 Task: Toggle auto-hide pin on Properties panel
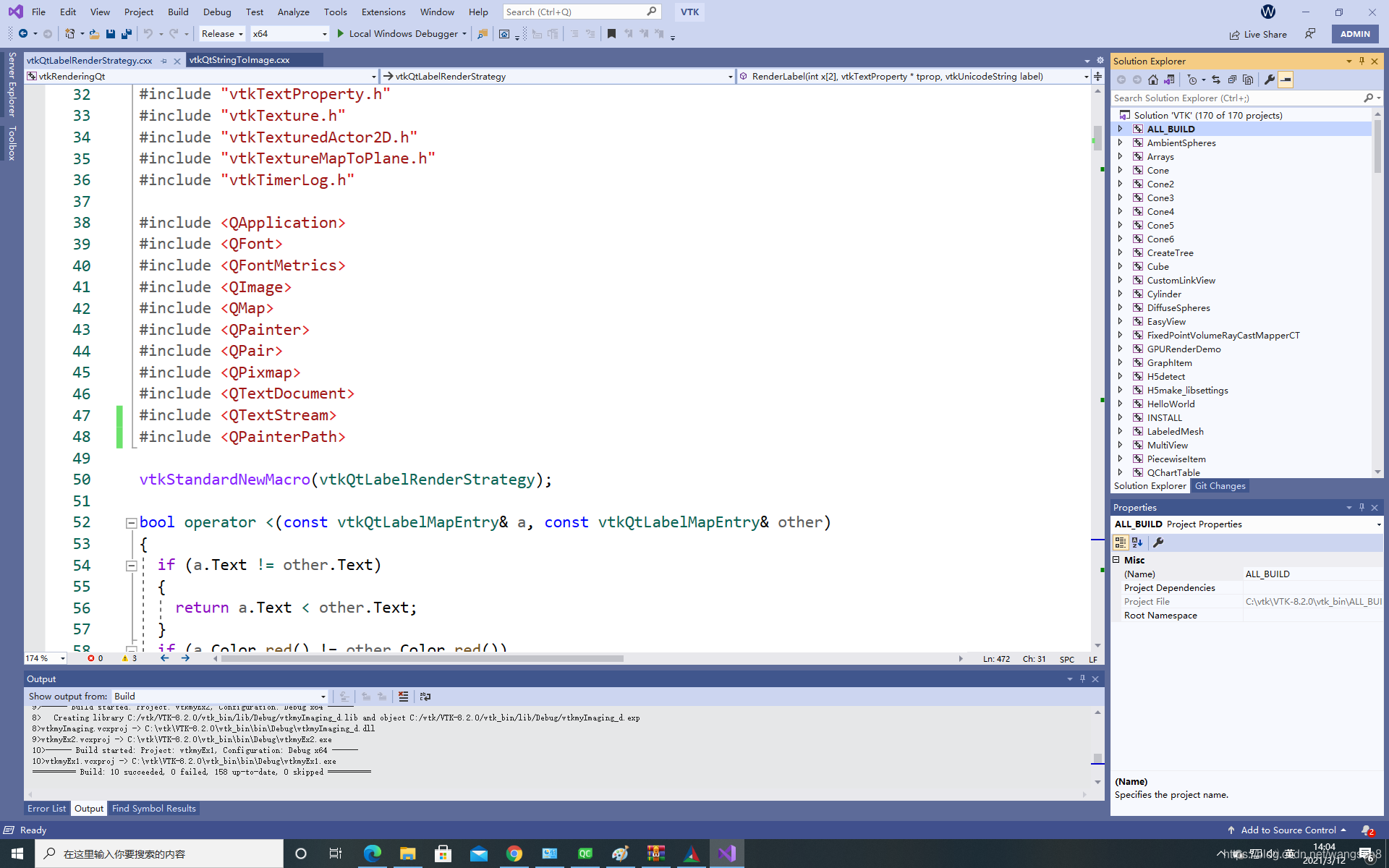pos(1362,507)
